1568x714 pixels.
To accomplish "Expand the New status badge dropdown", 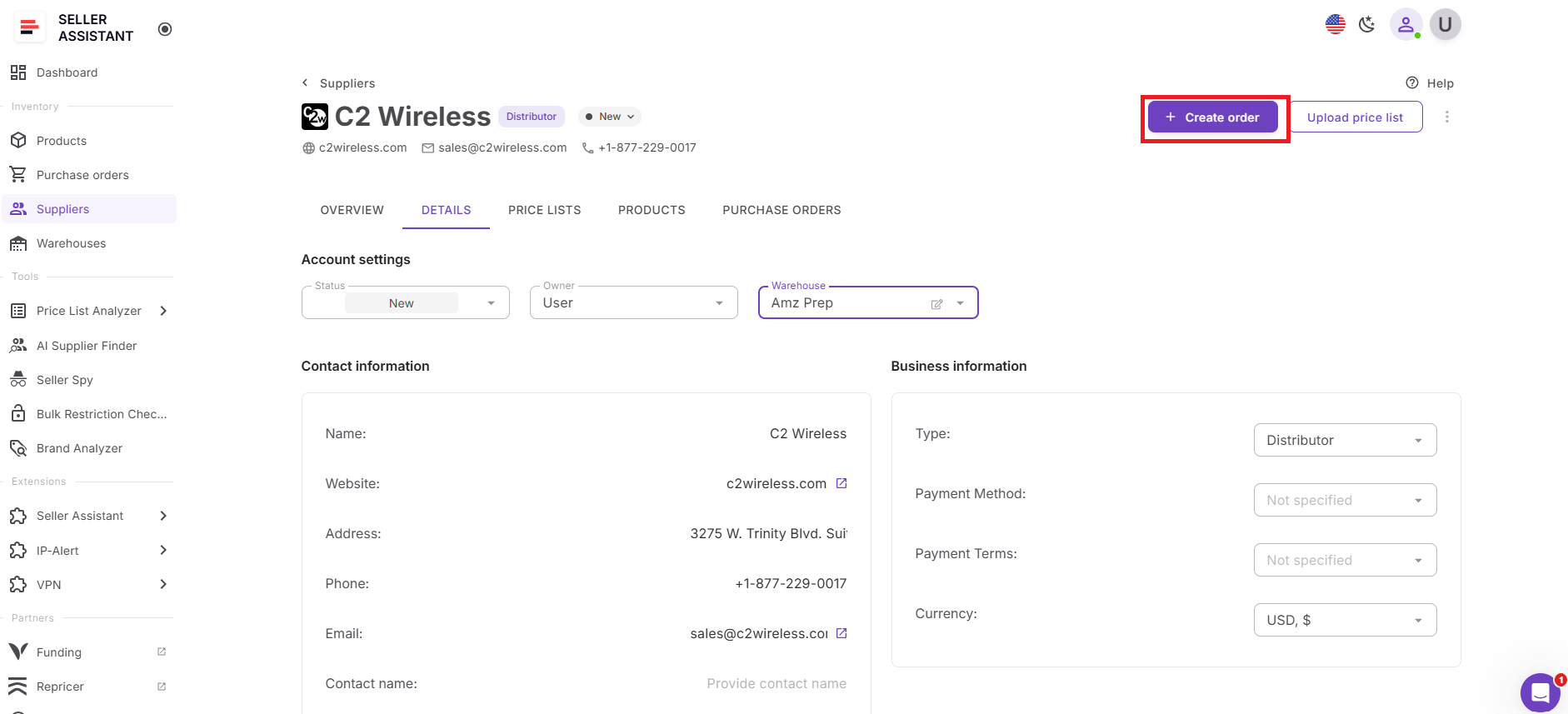I will coord(610,117).
